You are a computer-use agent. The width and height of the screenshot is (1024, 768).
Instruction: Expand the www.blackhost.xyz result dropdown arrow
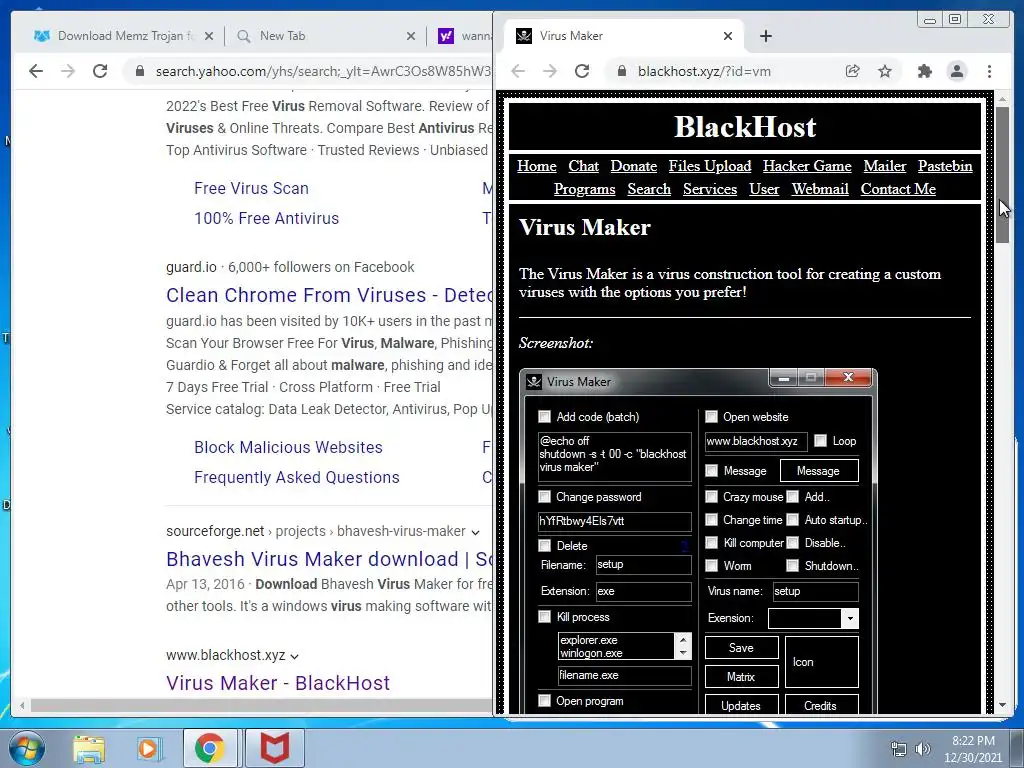pyautogui.click(x=295, y=656)
